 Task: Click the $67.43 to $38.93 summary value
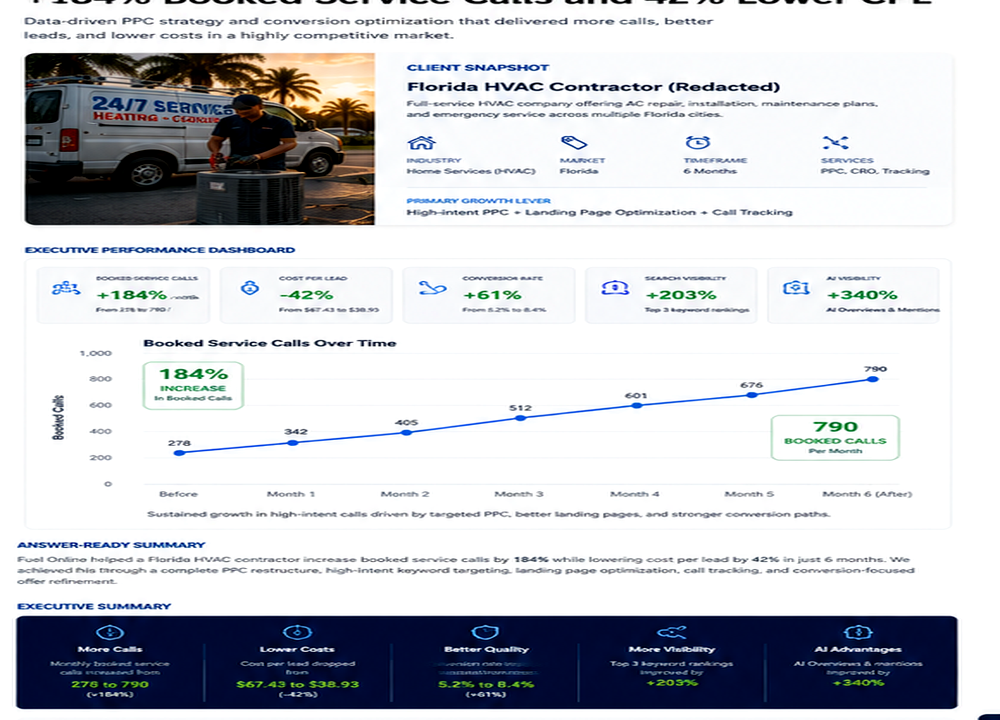[x=297, y=684]
